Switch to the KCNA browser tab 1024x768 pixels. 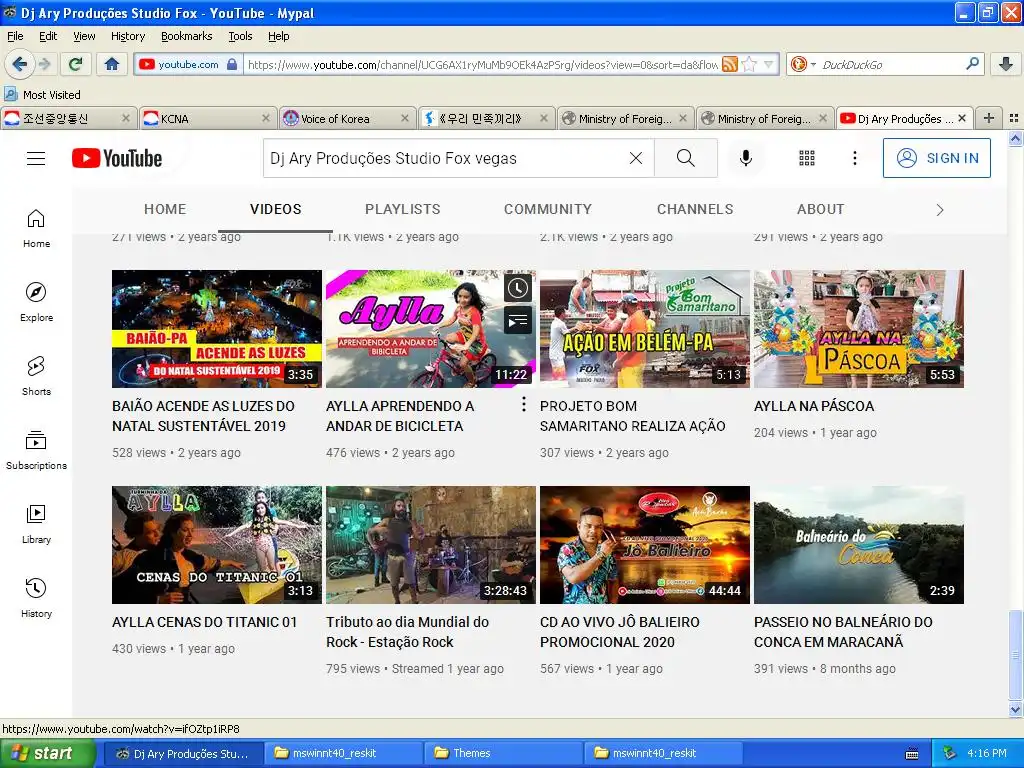point(208,118)
